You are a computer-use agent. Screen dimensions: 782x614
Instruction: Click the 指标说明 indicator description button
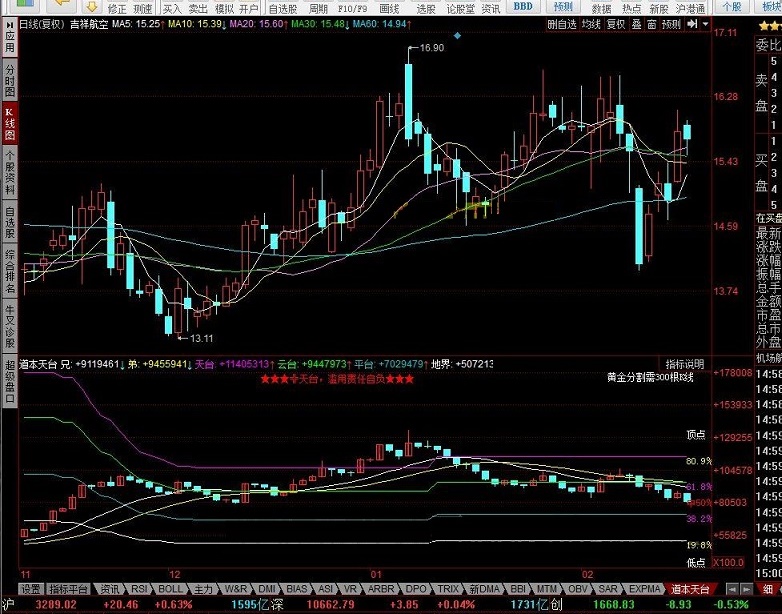(x=684, y=364)
